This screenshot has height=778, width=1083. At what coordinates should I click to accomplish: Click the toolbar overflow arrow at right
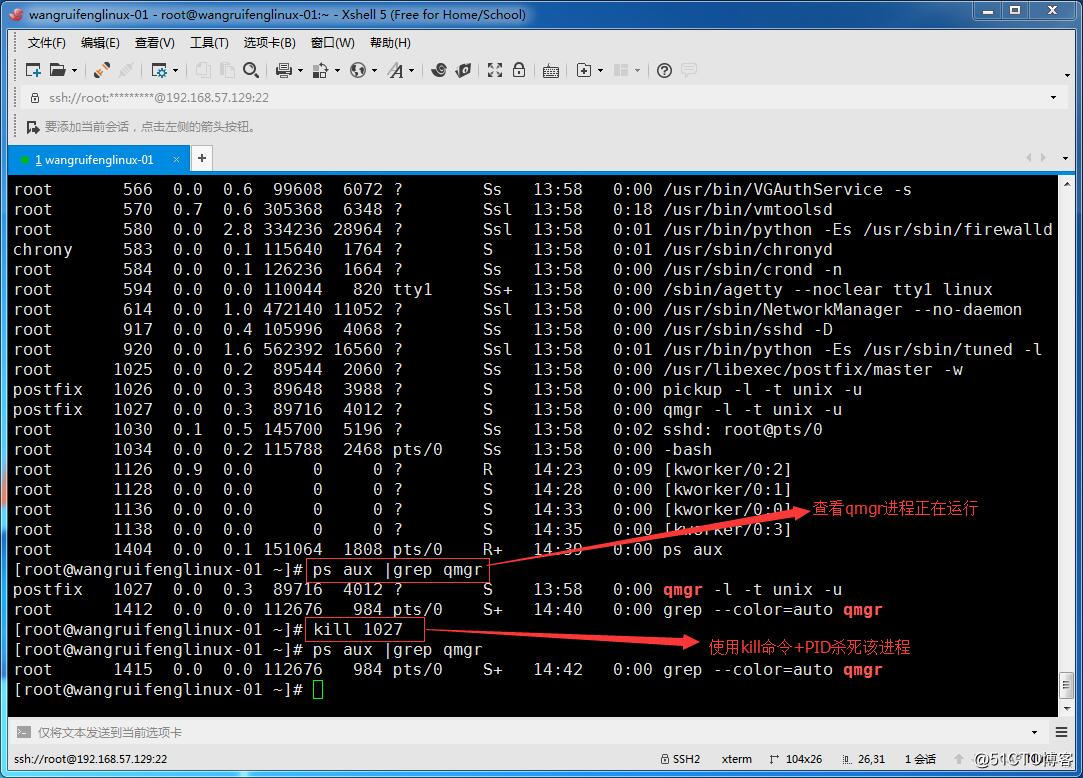pyautogui.click(x=1067, y=75)
